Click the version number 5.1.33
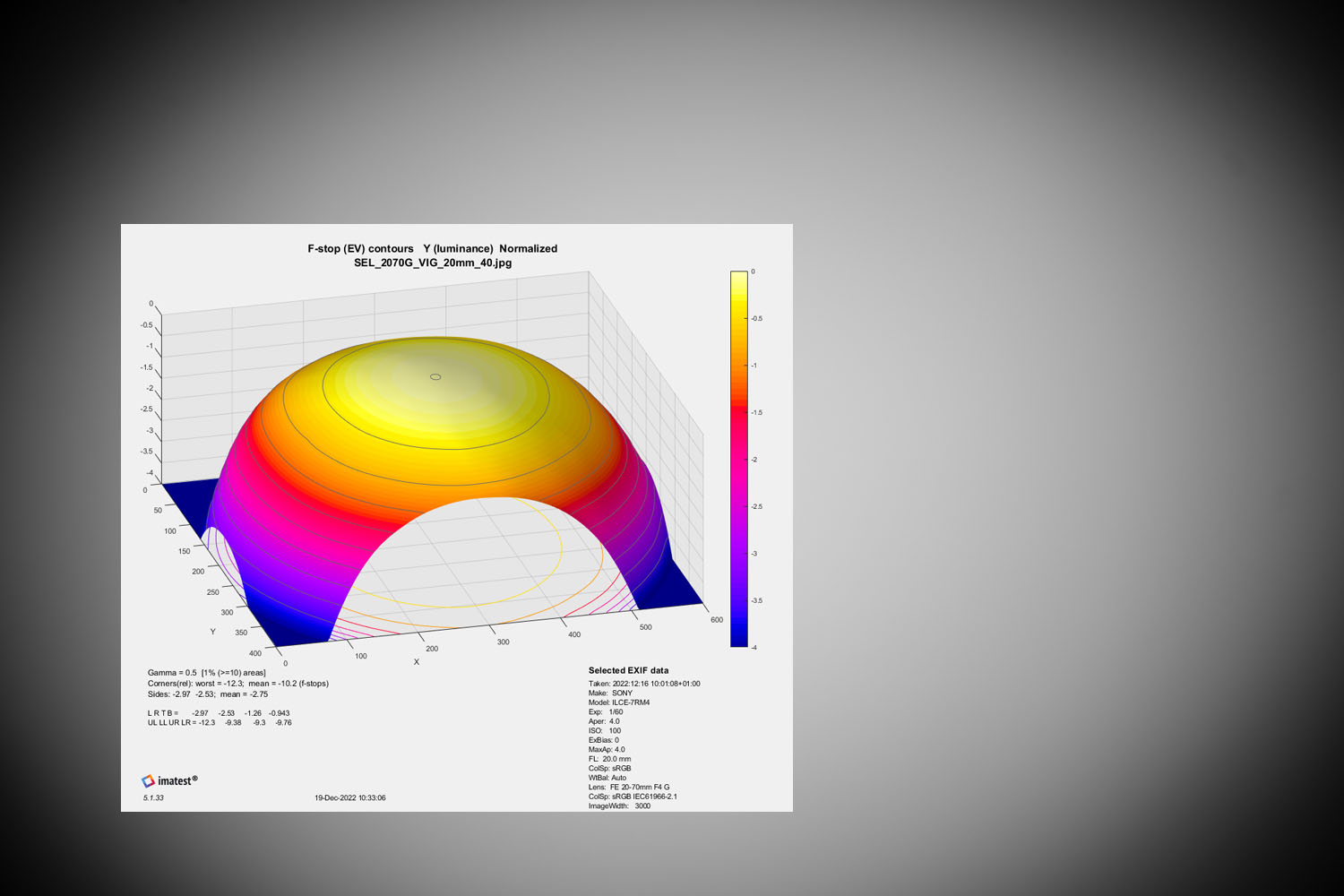 153,797
